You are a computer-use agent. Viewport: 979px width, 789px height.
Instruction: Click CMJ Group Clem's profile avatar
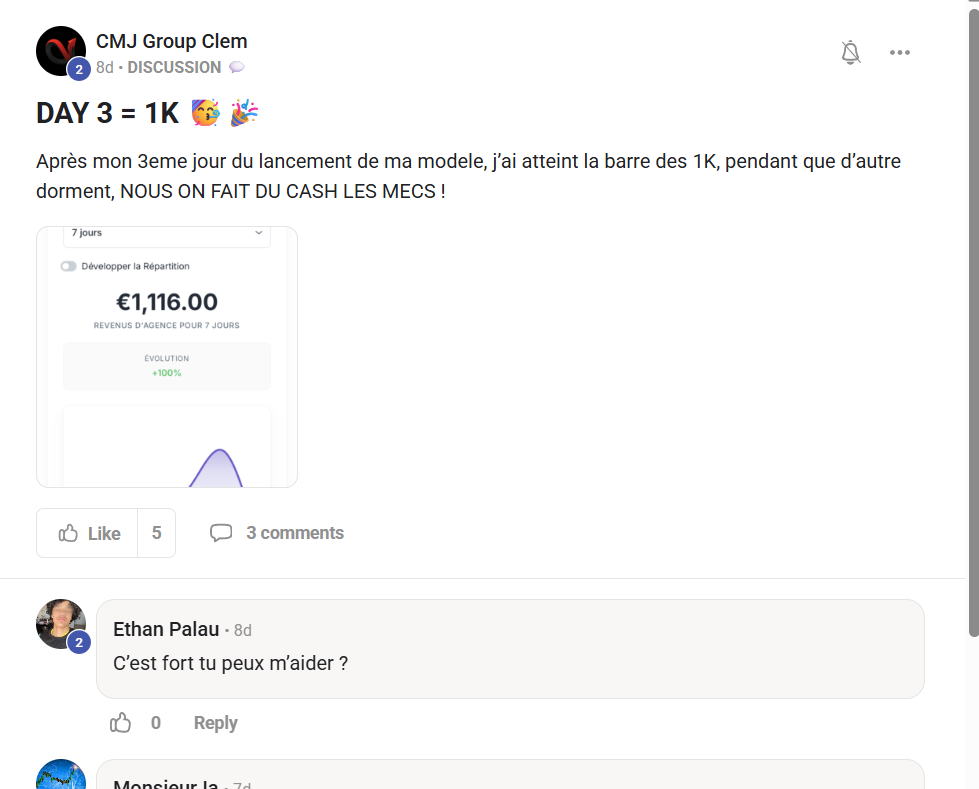[60, 51]
